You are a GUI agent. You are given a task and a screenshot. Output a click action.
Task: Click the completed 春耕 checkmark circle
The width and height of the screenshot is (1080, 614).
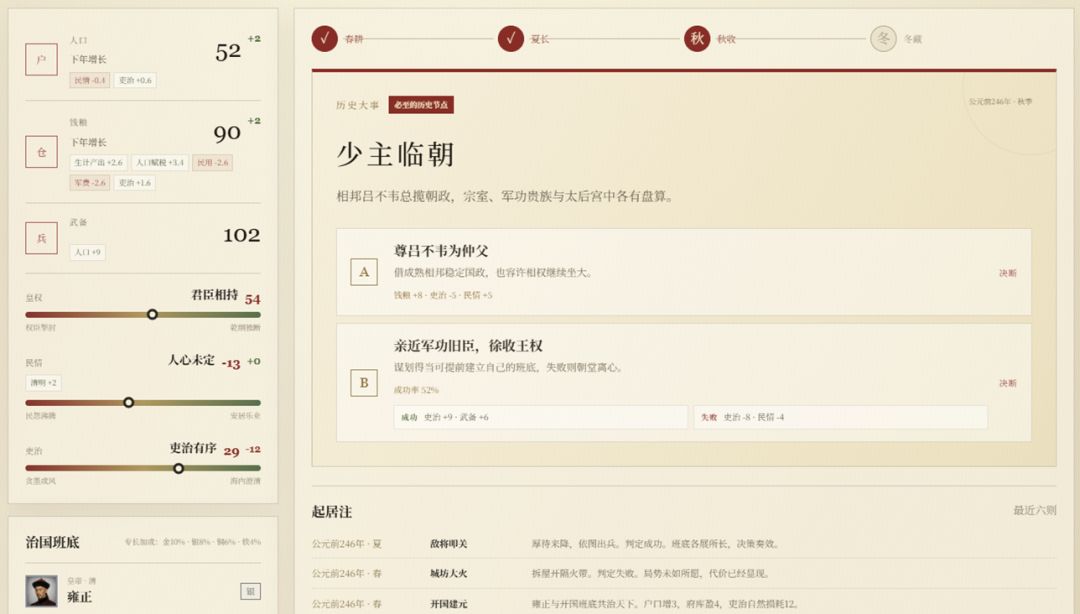pos(324,39)
